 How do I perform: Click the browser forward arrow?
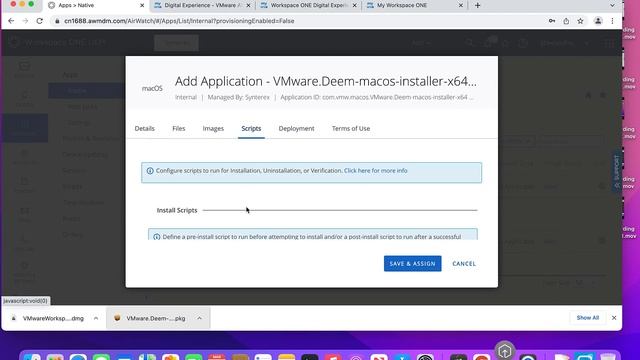coord(25,21)
